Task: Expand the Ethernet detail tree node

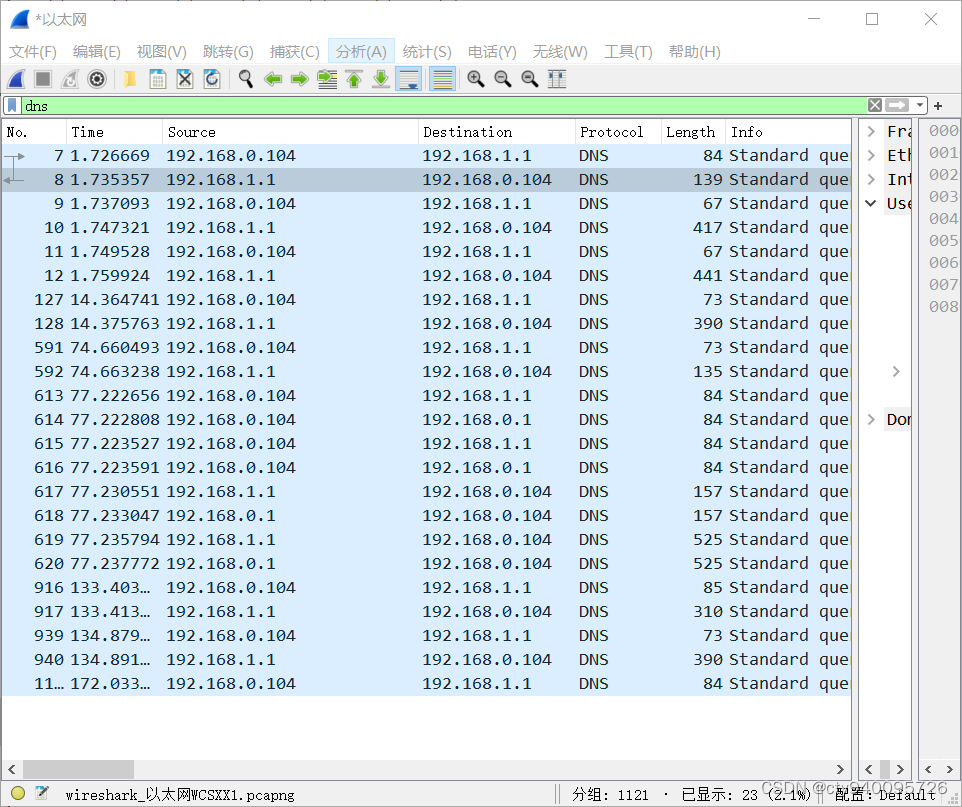Action: (x=871, y=155)
